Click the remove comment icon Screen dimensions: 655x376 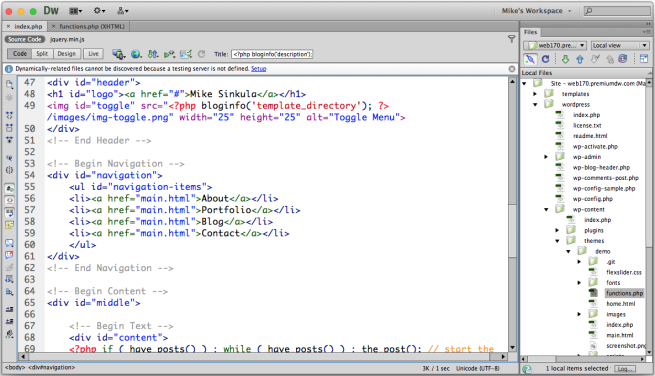pyautogui.click(x=9, y=255)
